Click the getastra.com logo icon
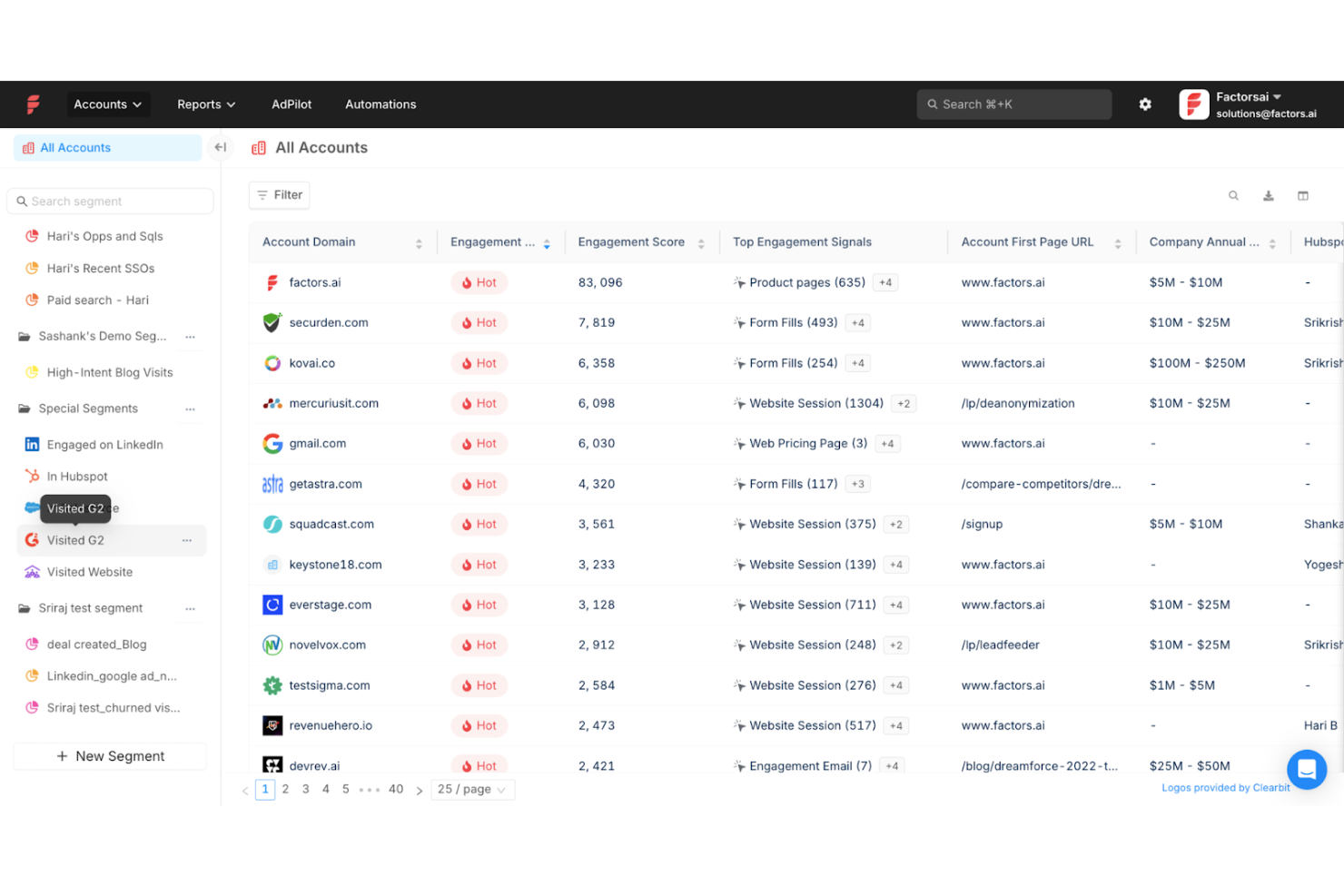 coord(272,484)
